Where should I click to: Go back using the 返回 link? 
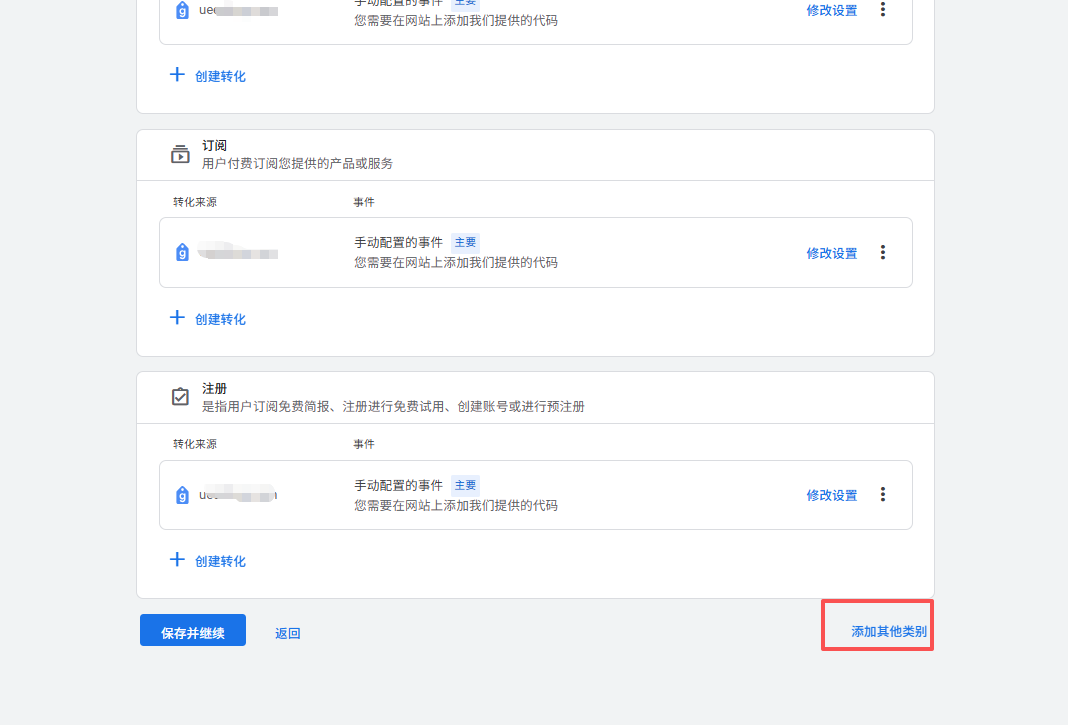tap(287, 633)
